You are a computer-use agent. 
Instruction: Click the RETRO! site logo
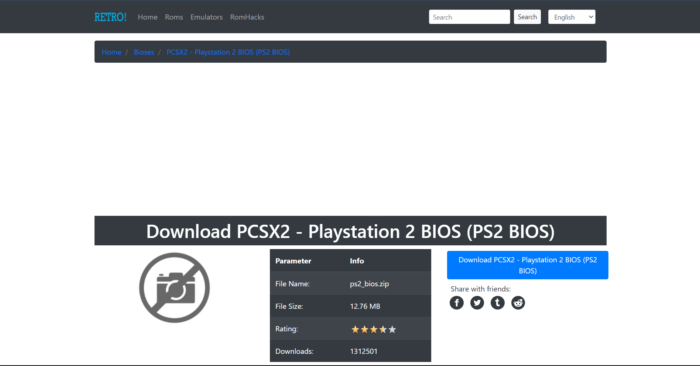110,17
